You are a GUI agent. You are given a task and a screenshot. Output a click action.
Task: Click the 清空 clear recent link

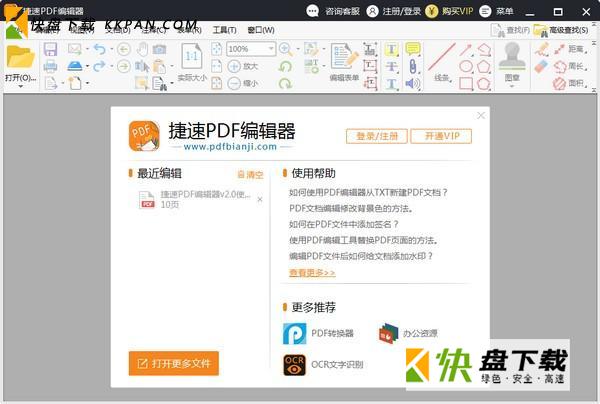[x=251, y=175]
